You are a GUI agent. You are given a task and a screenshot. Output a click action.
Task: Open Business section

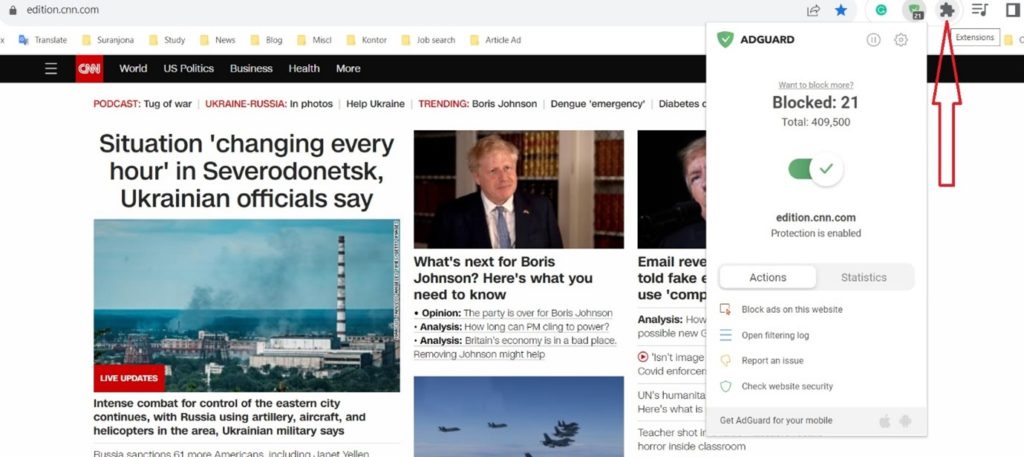tap(251, 69)
